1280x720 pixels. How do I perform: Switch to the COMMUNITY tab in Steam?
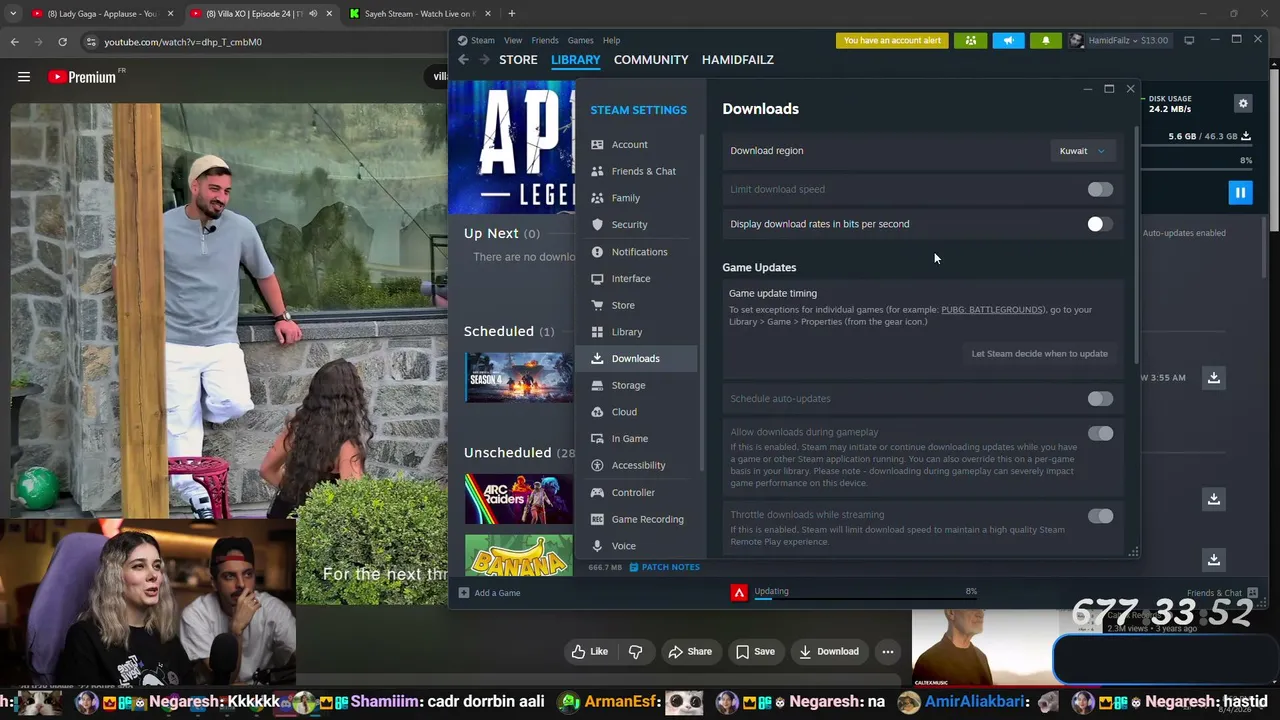[x=651, y=60]
